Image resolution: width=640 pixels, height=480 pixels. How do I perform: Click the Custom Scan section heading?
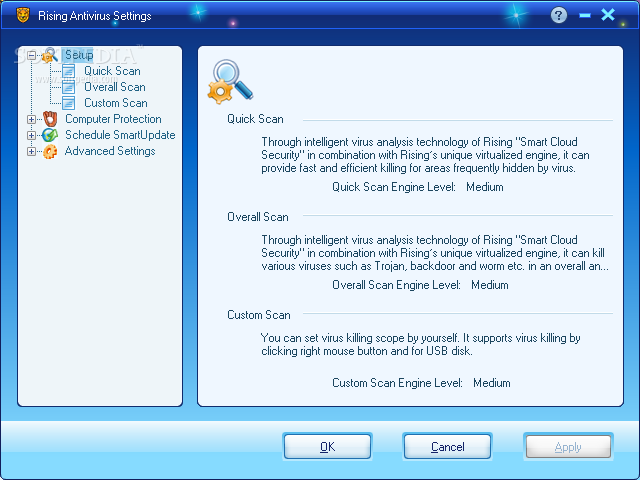click(259, 315)
